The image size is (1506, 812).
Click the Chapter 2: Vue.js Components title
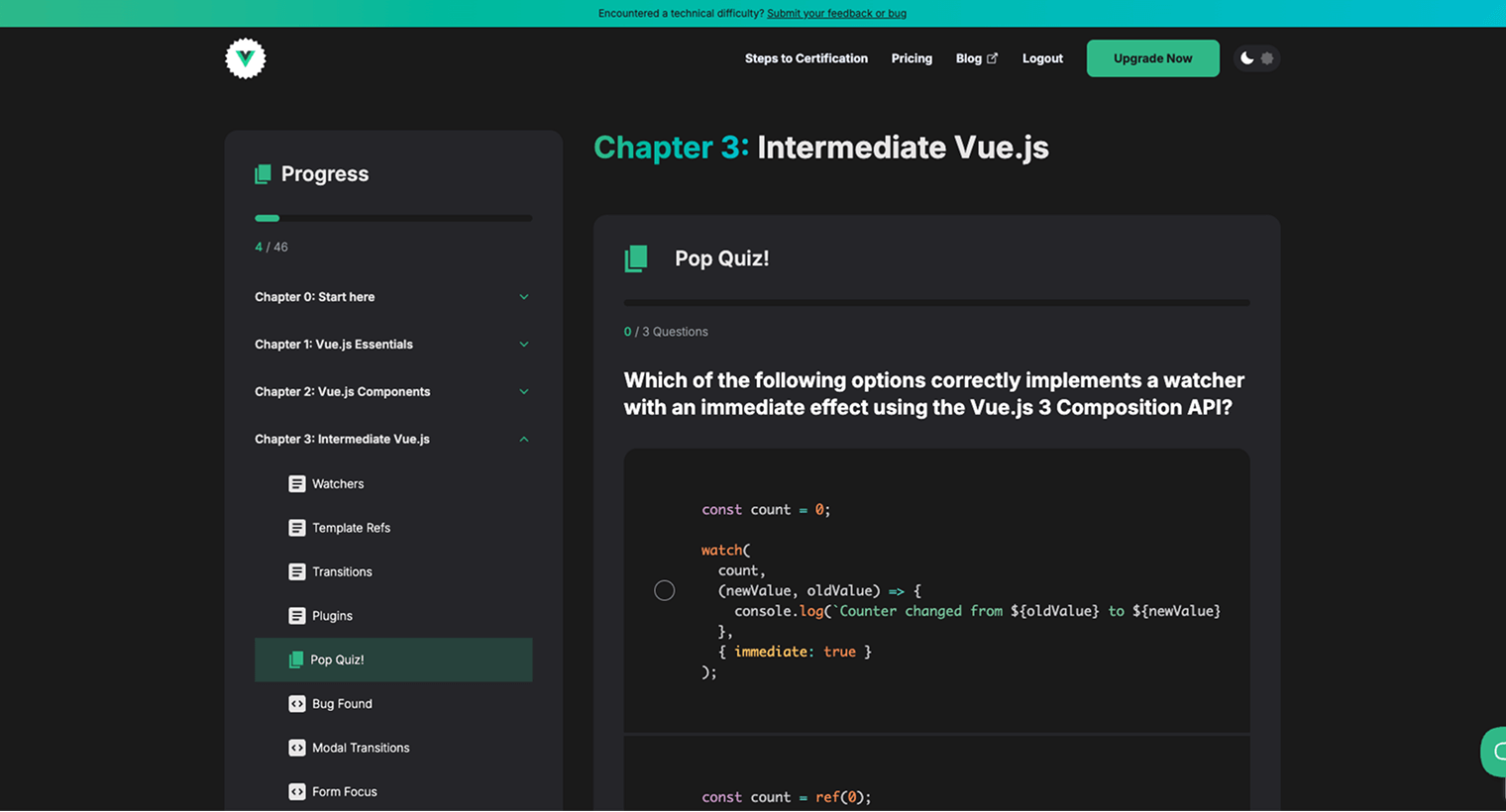tap(342, 392)
